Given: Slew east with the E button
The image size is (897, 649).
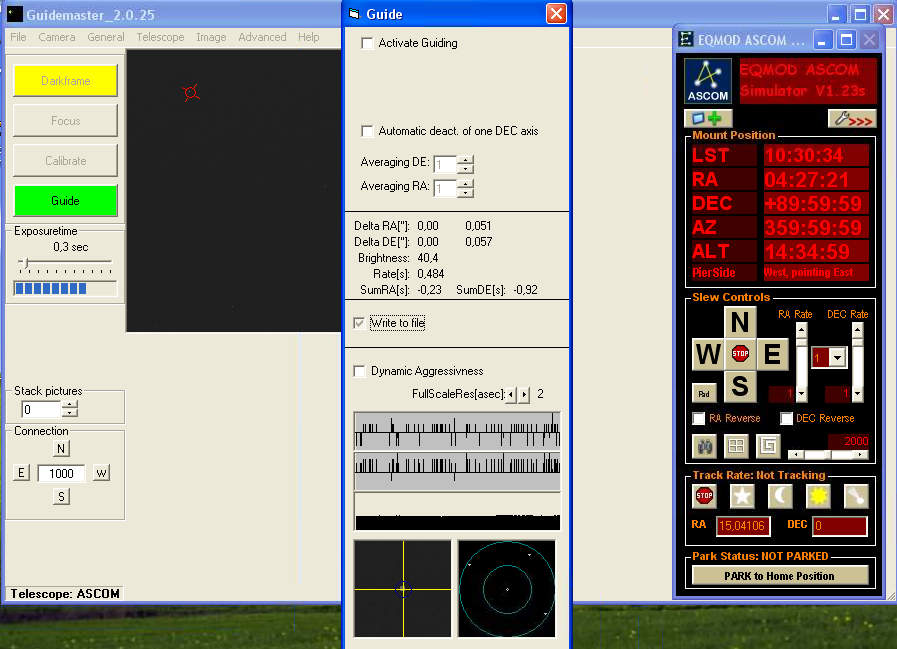Looking at the screenshot, I should click(772, 354).
